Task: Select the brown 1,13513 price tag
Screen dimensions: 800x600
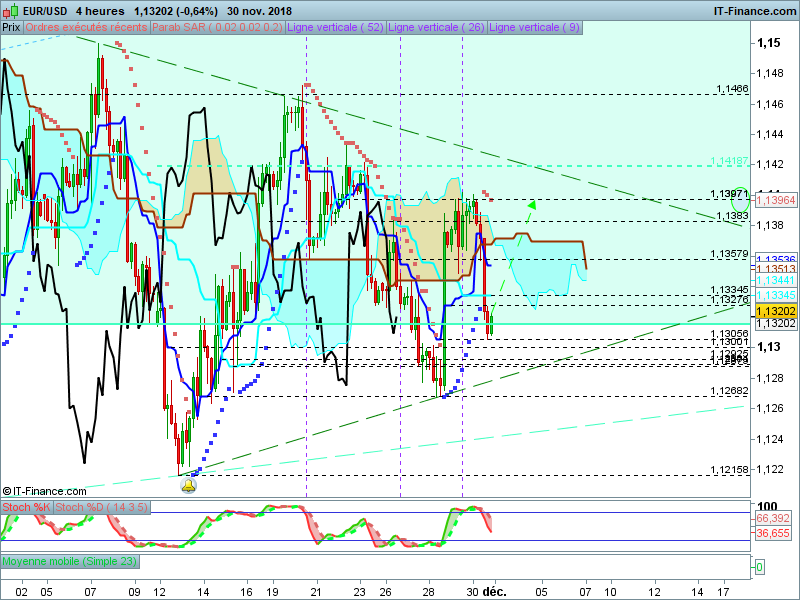Action: tap(774, 269)
